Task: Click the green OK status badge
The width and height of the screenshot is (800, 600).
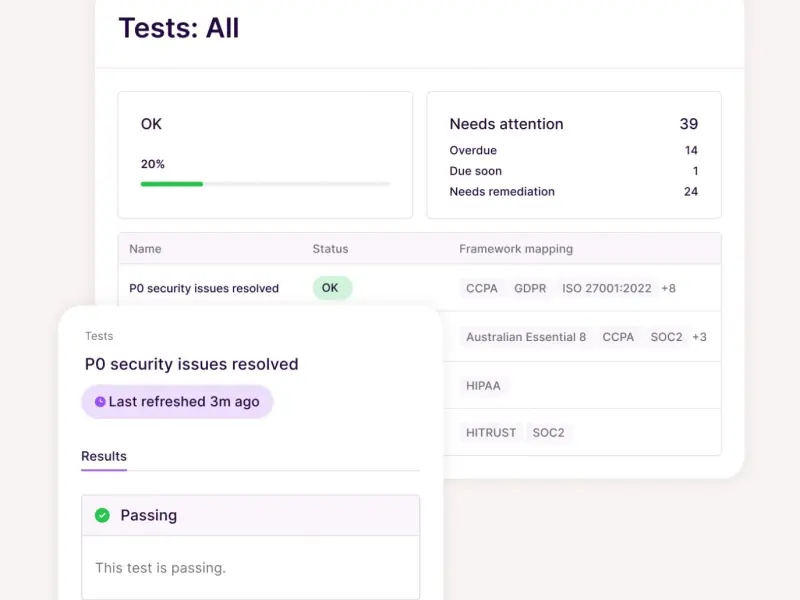Action: (332, 288)
